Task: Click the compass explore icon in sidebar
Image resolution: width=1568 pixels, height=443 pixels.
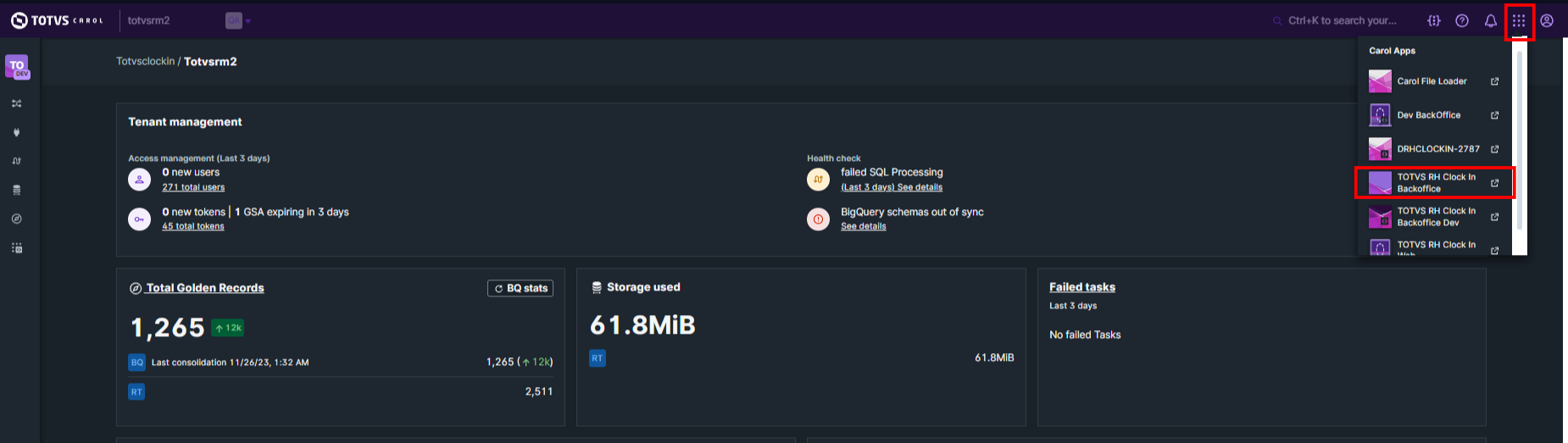Action: point(16,219)
